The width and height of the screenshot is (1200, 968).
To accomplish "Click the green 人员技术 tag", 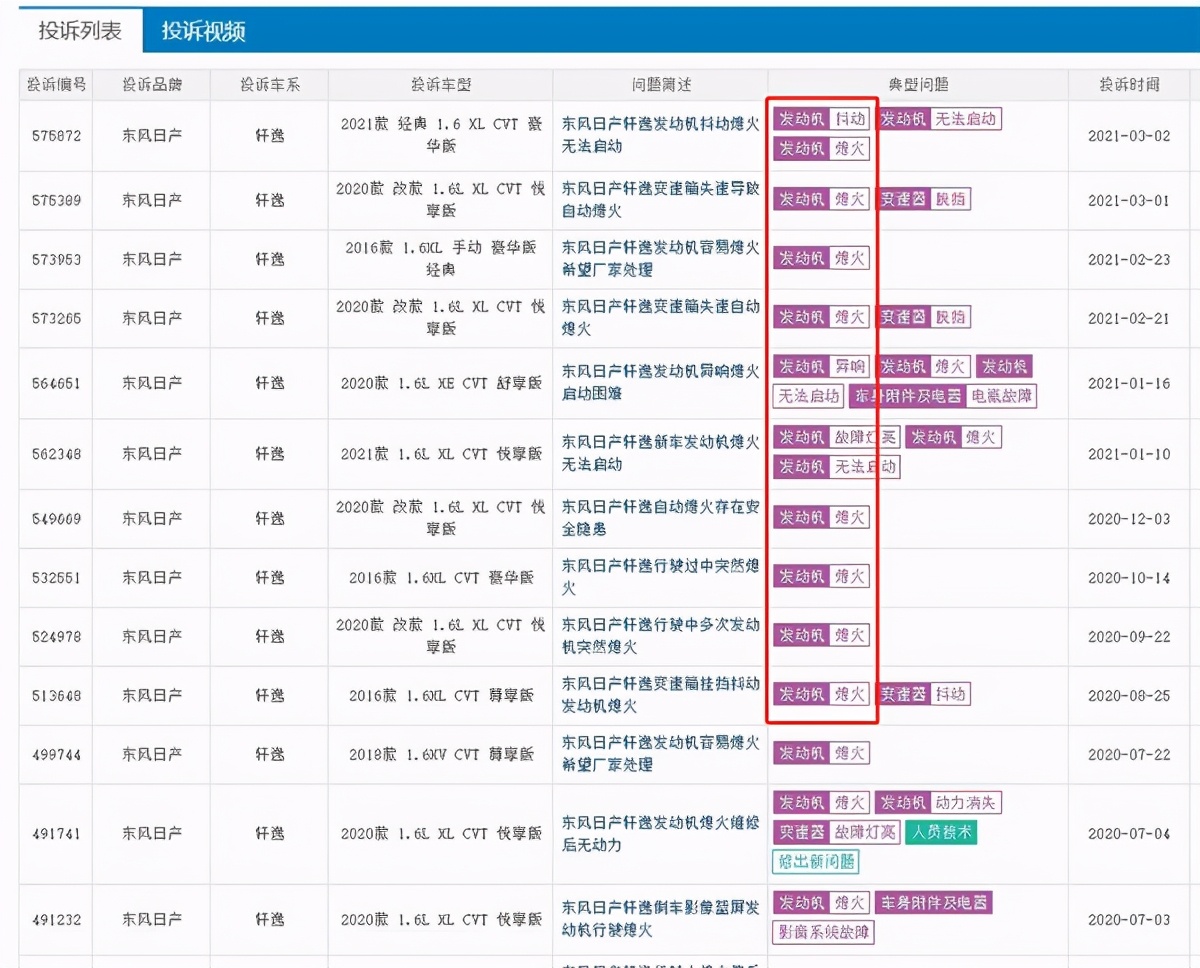I will (941, 832).
